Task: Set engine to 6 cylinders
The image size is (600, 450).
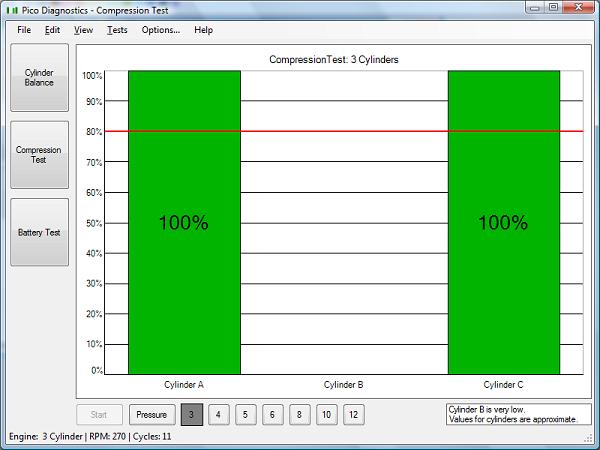Action: (x=273, y=414)
